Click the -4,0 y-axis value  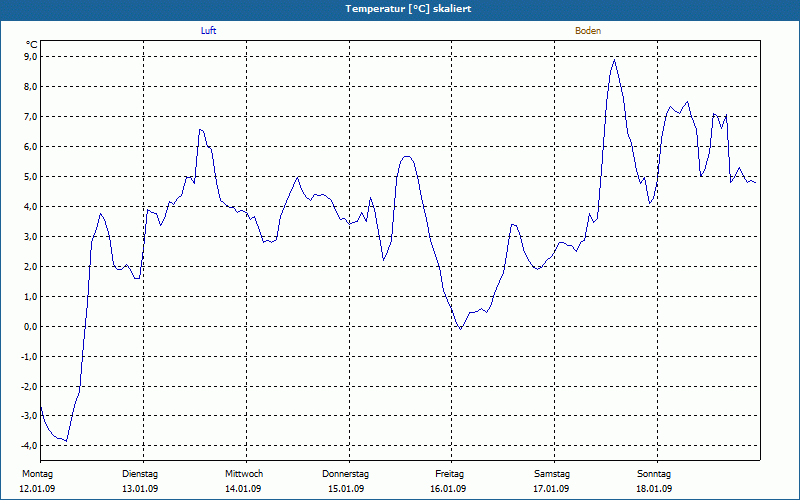pyautogui.click(x=30, y=445)
